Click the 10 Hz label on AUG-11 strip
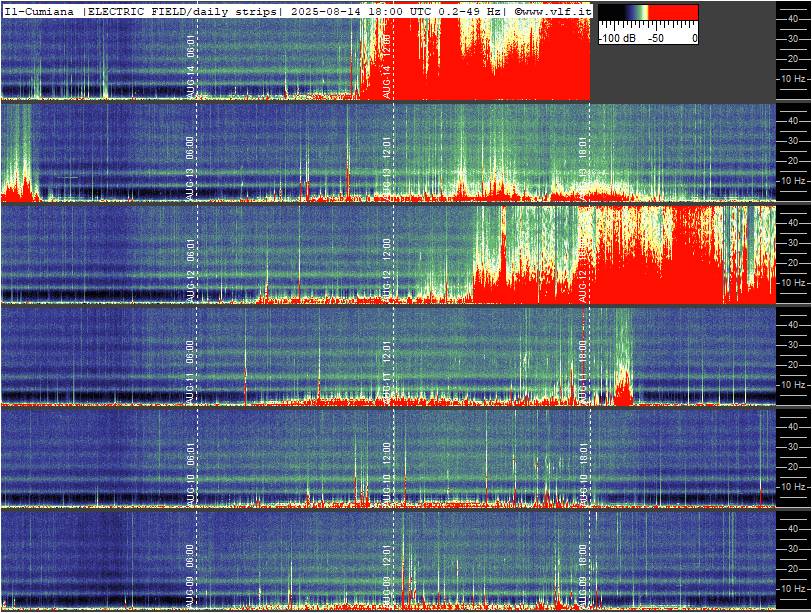 click(793, 385)
